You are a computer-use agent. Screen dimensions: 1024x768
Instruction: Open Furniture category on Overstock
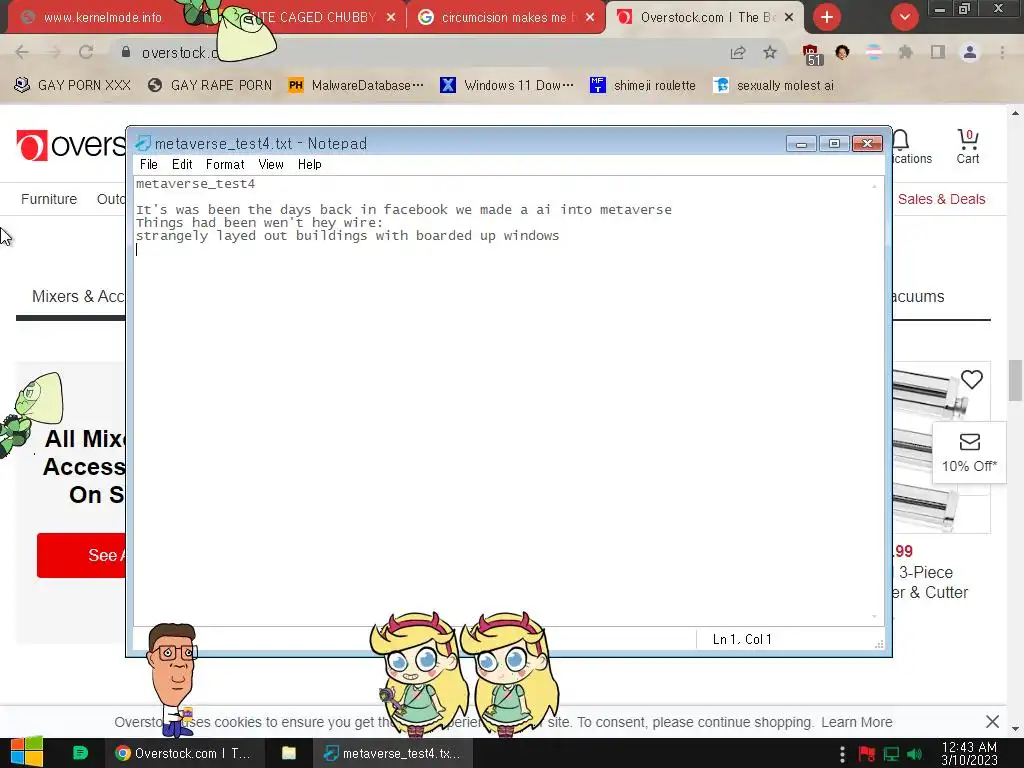[x=49, y=199]
